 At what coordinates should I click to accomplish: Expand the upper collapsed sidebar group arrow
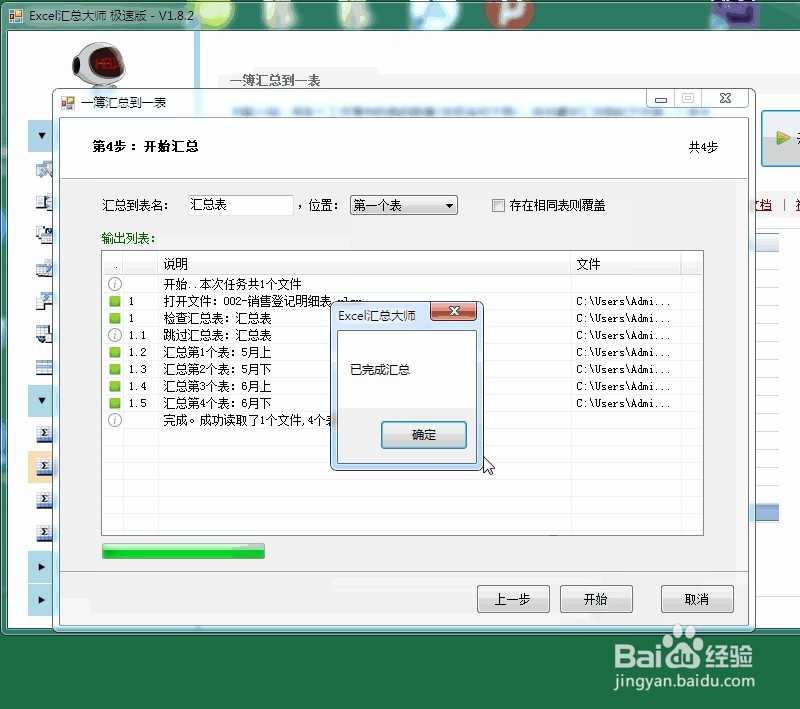coord(41,567)
